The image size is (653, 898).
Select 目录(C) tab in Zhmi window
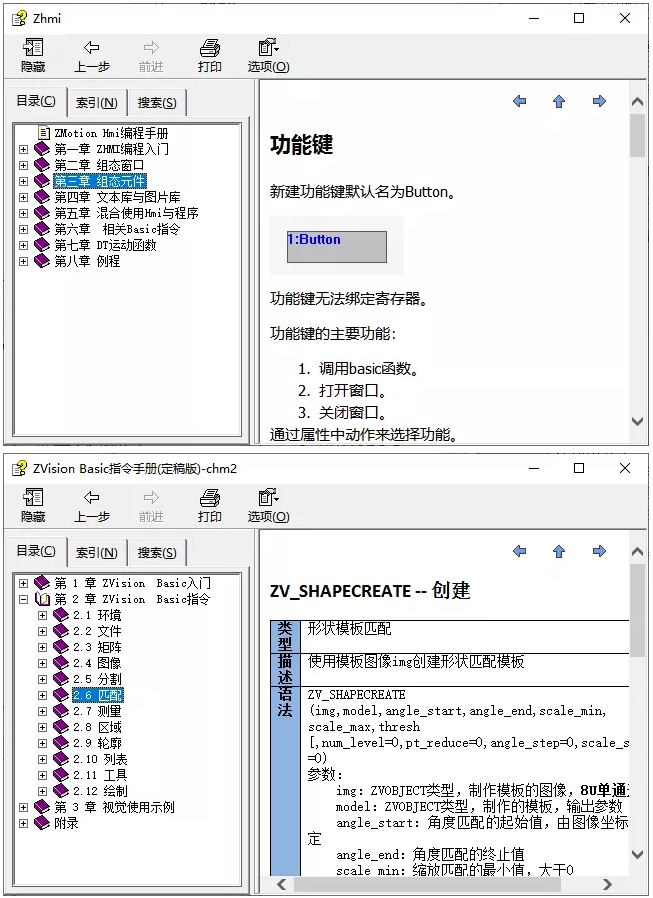[36, 101]
